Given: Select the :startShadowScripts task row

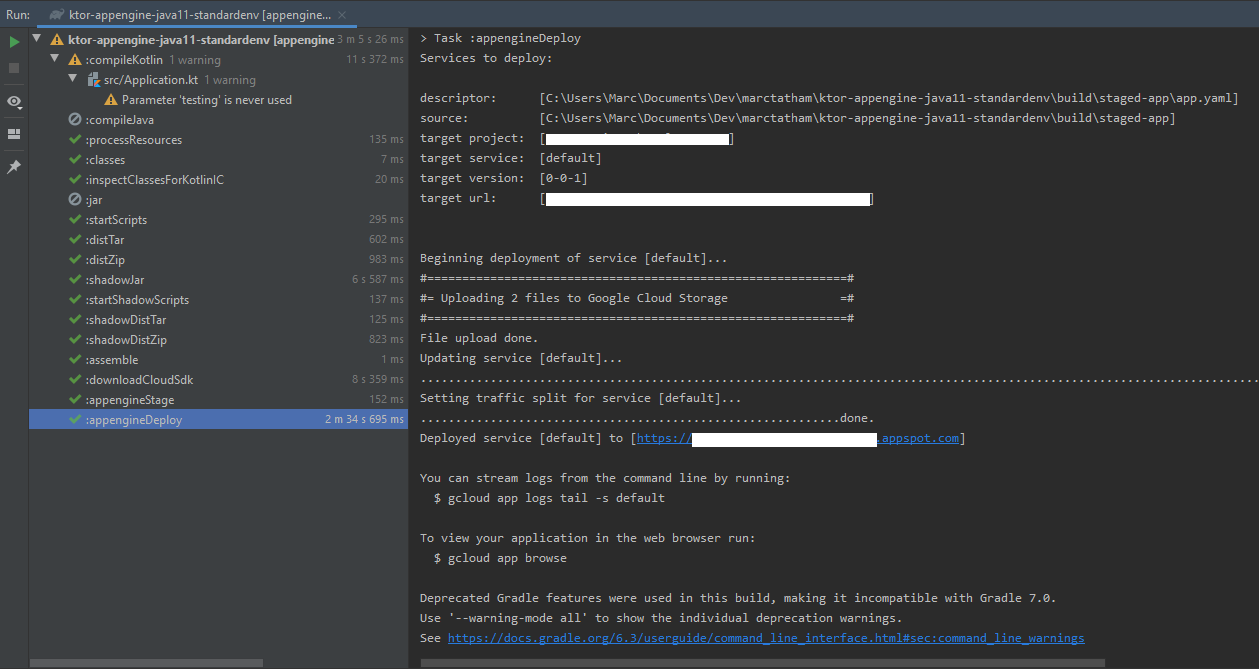Looking at the screenshot, I should [x=218, y=300].
